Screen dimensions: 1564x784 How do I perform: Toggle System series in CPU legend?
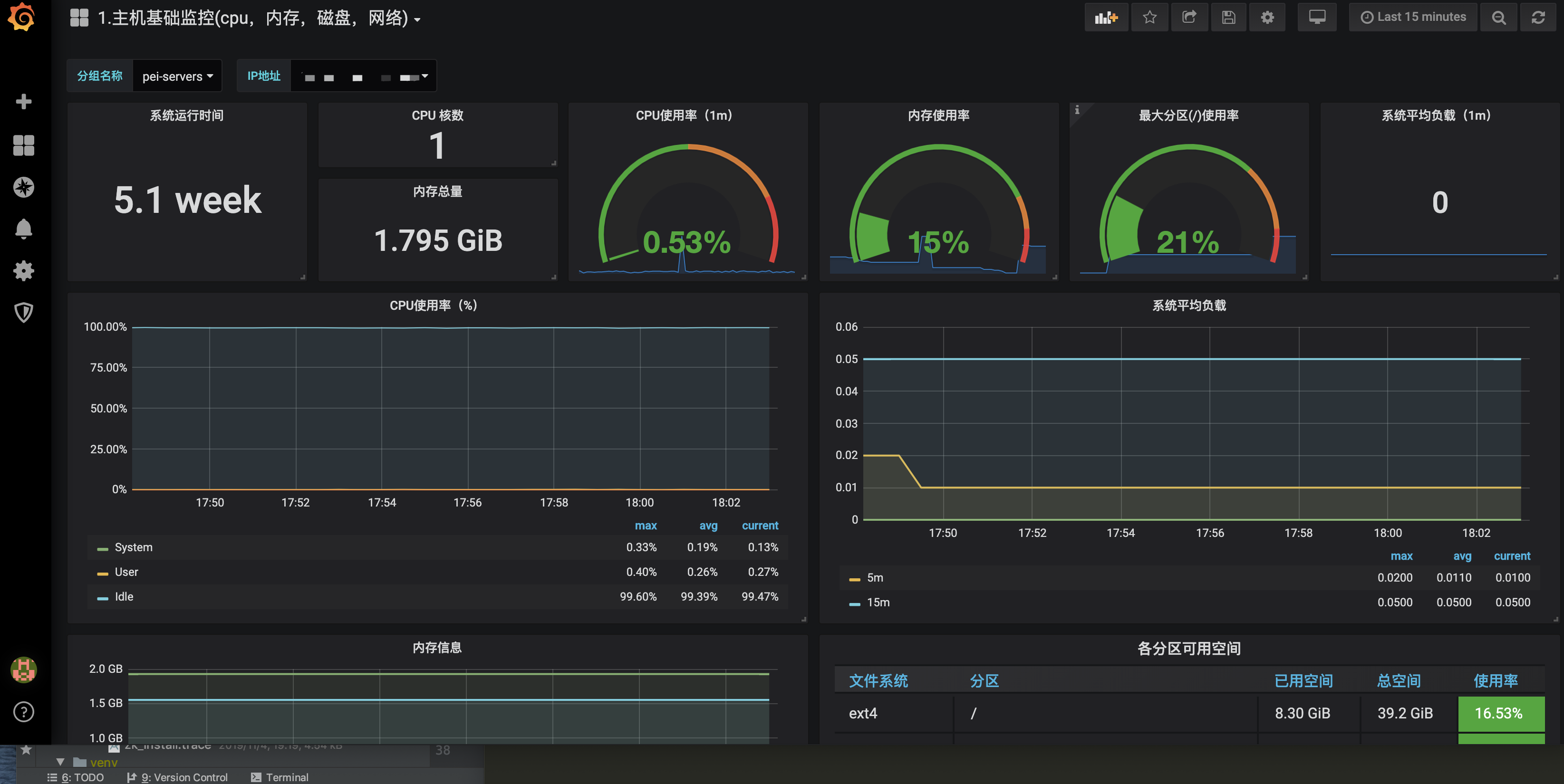(134, 547)
